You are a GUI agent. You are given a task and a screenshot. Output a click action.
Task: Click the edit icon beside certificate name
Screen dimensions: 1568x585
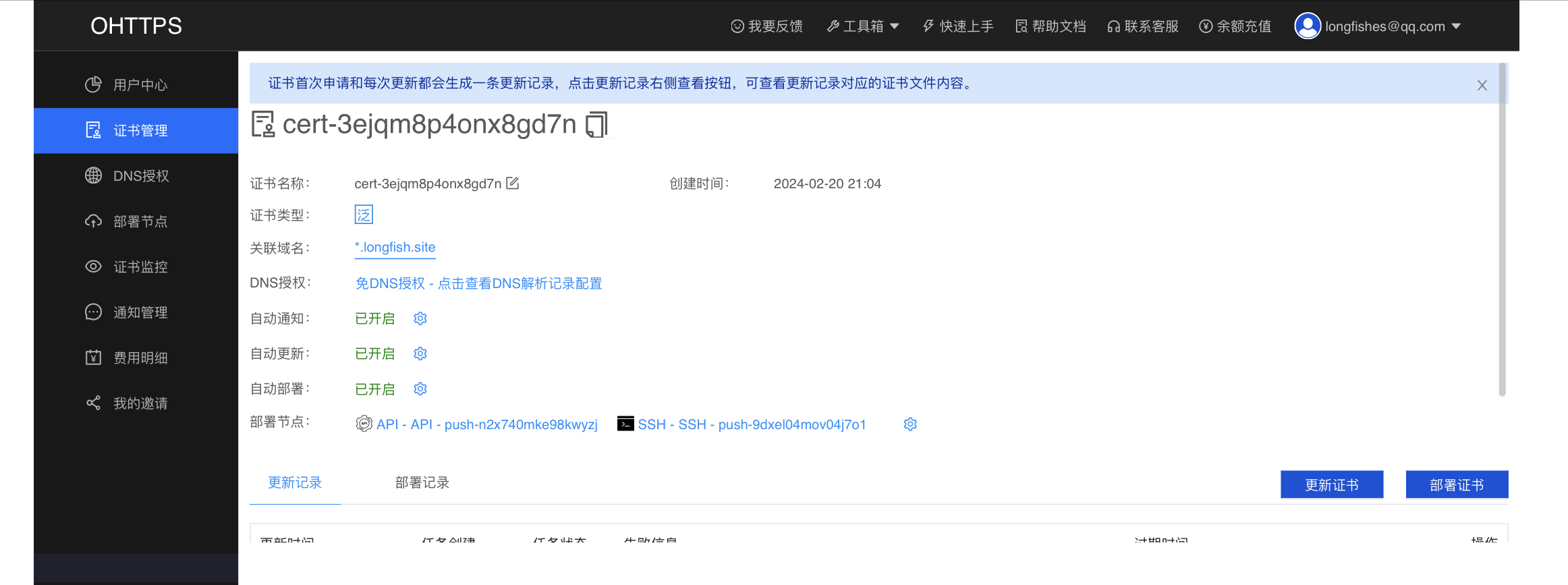(513, 184)
